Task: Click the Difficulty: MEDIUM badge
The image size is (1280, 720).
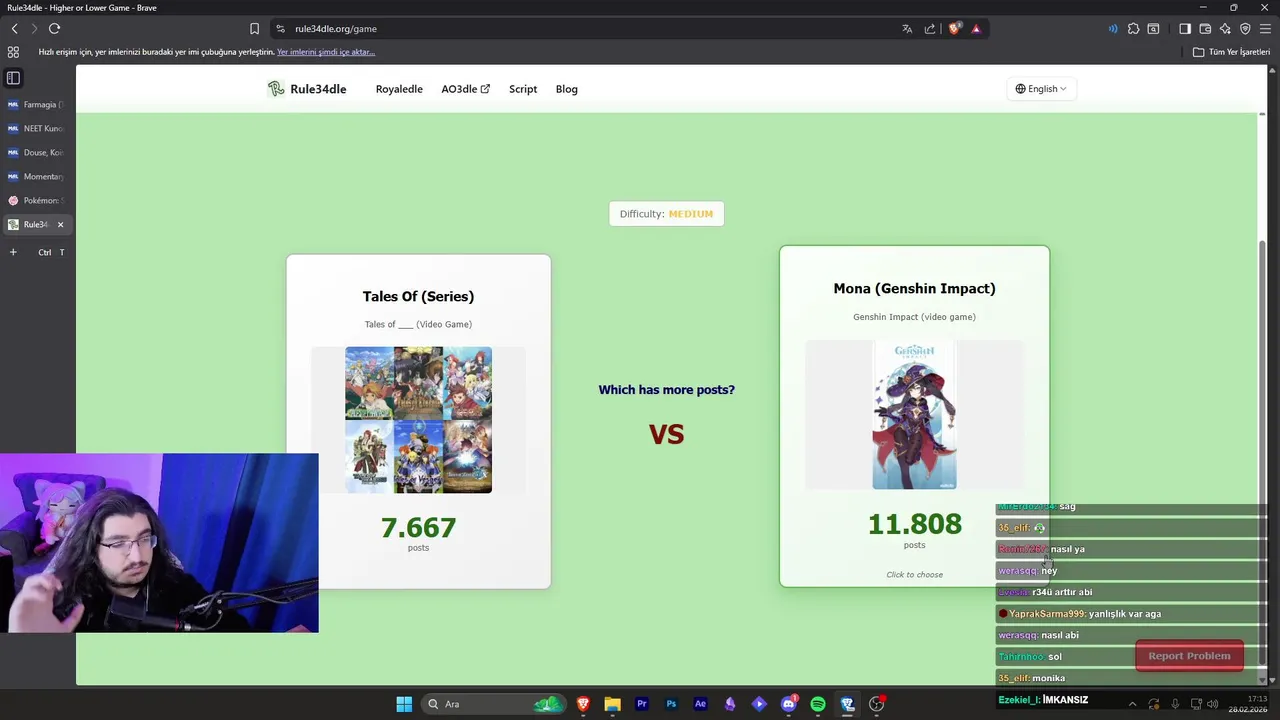Action: (666, 214)
